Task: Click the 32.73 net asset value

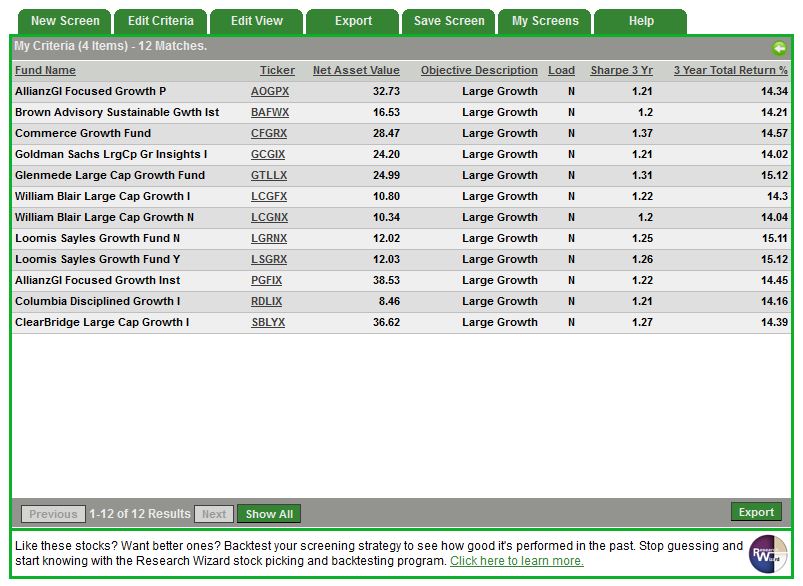Action: click(x=386, y=91)
